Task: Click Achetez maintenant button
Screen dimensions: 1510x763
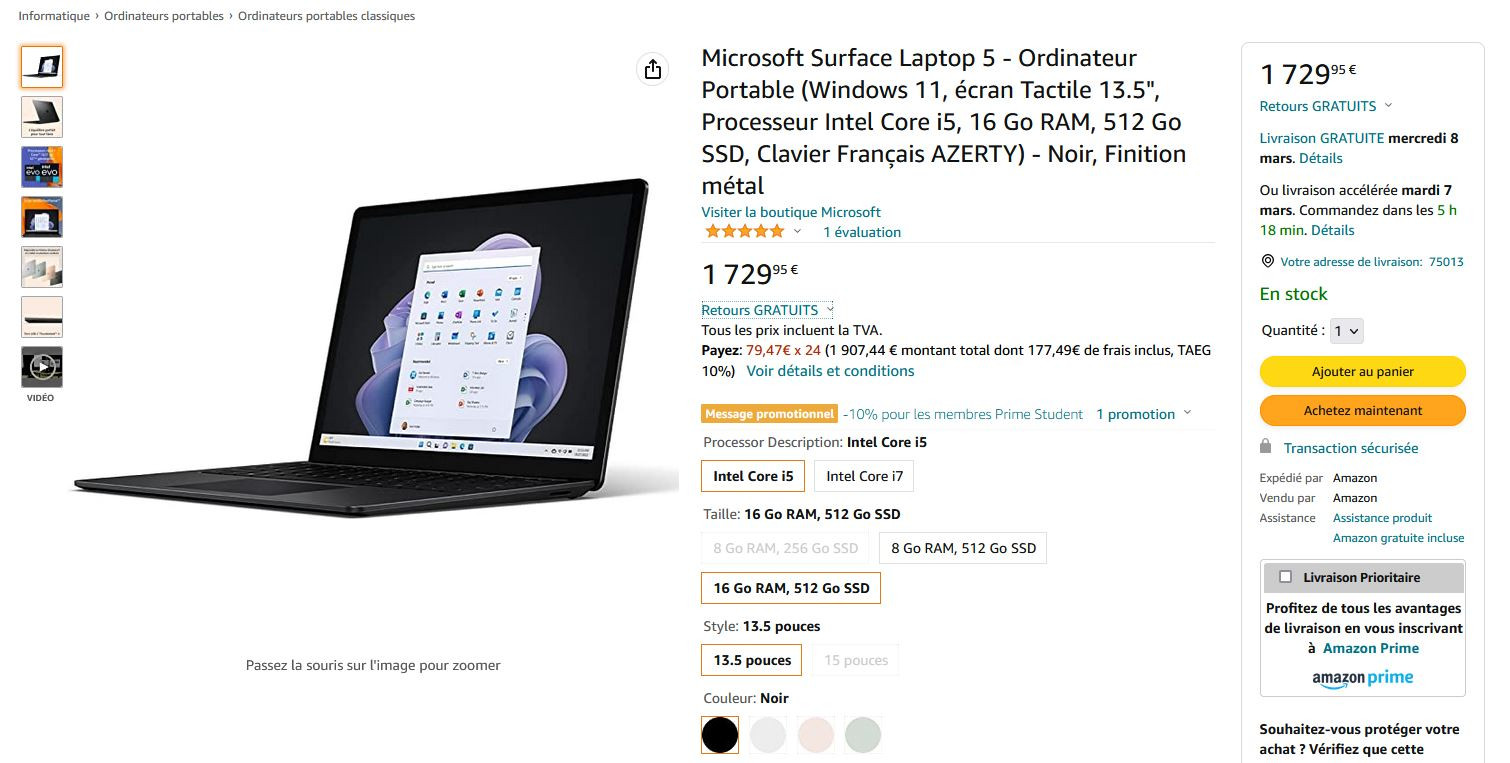Action: coord(1362,411)
